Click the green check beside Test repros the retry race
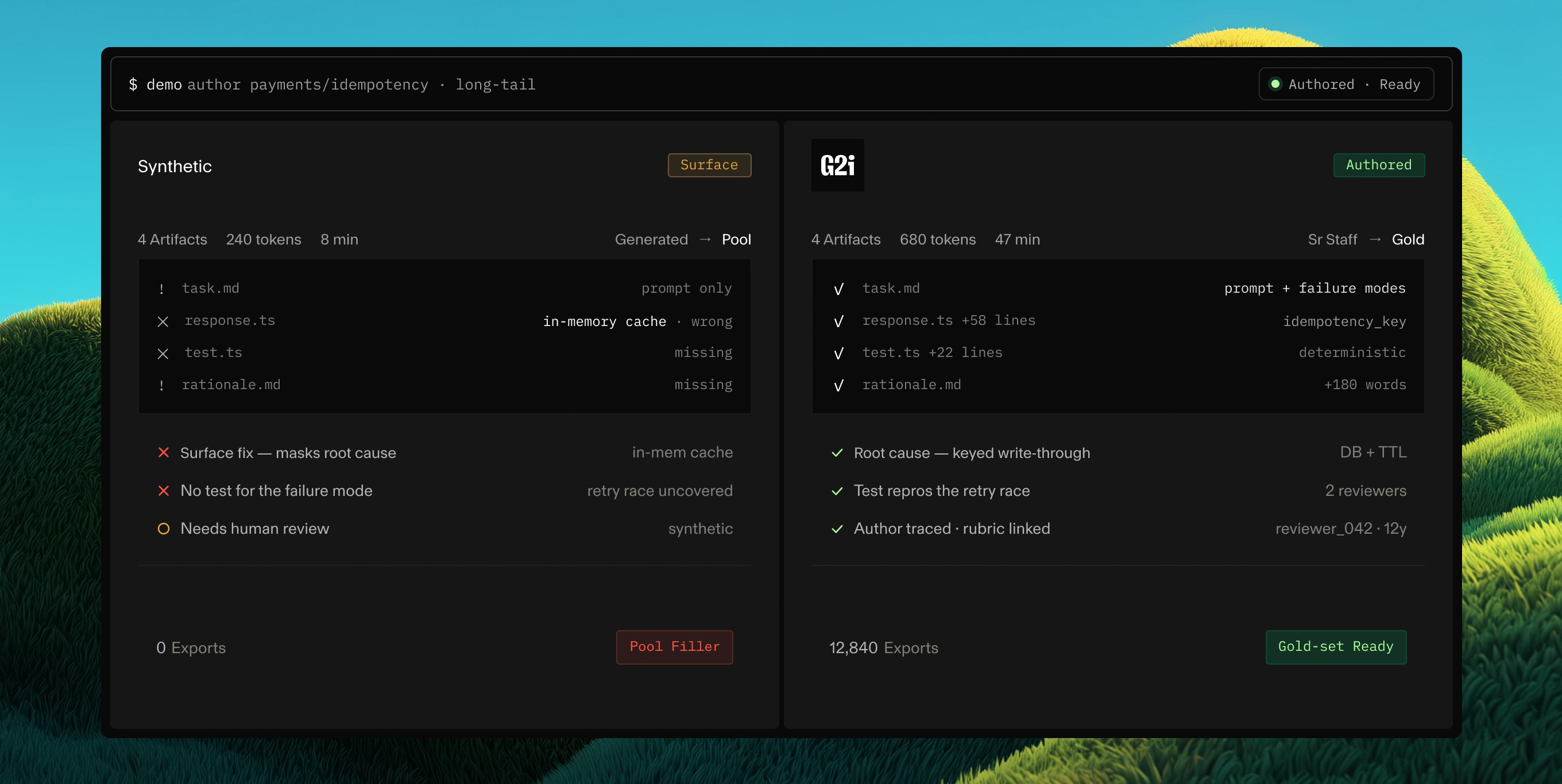Image resolution: width=1562 pixels, height=784 pixels. [x=837, y=491]
